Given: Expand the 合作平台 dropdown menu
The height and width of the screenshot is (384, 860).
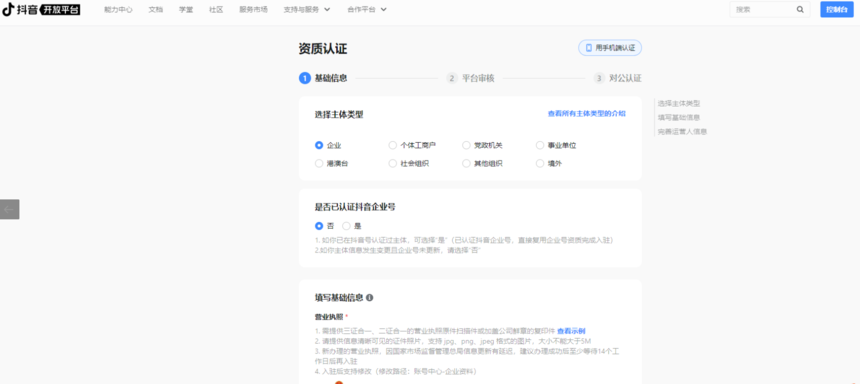Looking at the screenshot, I should tap(367, 9).
